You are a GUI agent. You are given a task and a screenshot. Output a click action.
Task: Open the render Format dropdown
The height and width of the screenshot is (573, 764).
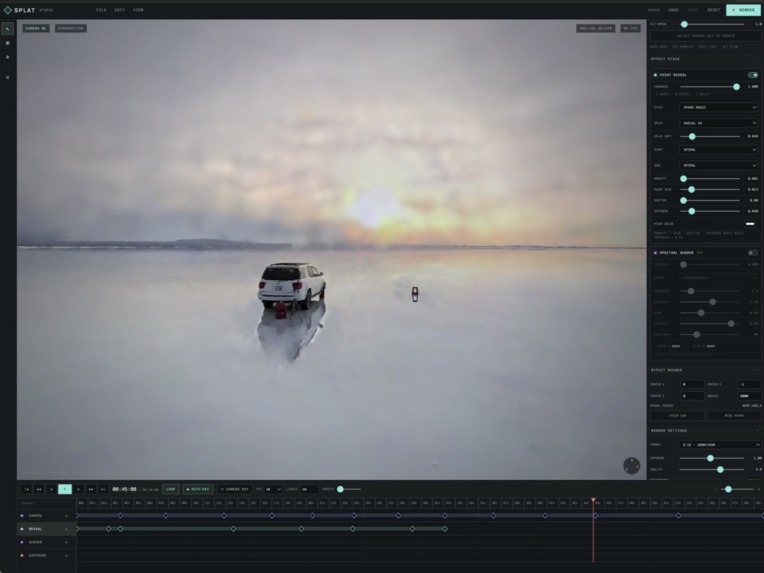(x=719, y=444)
